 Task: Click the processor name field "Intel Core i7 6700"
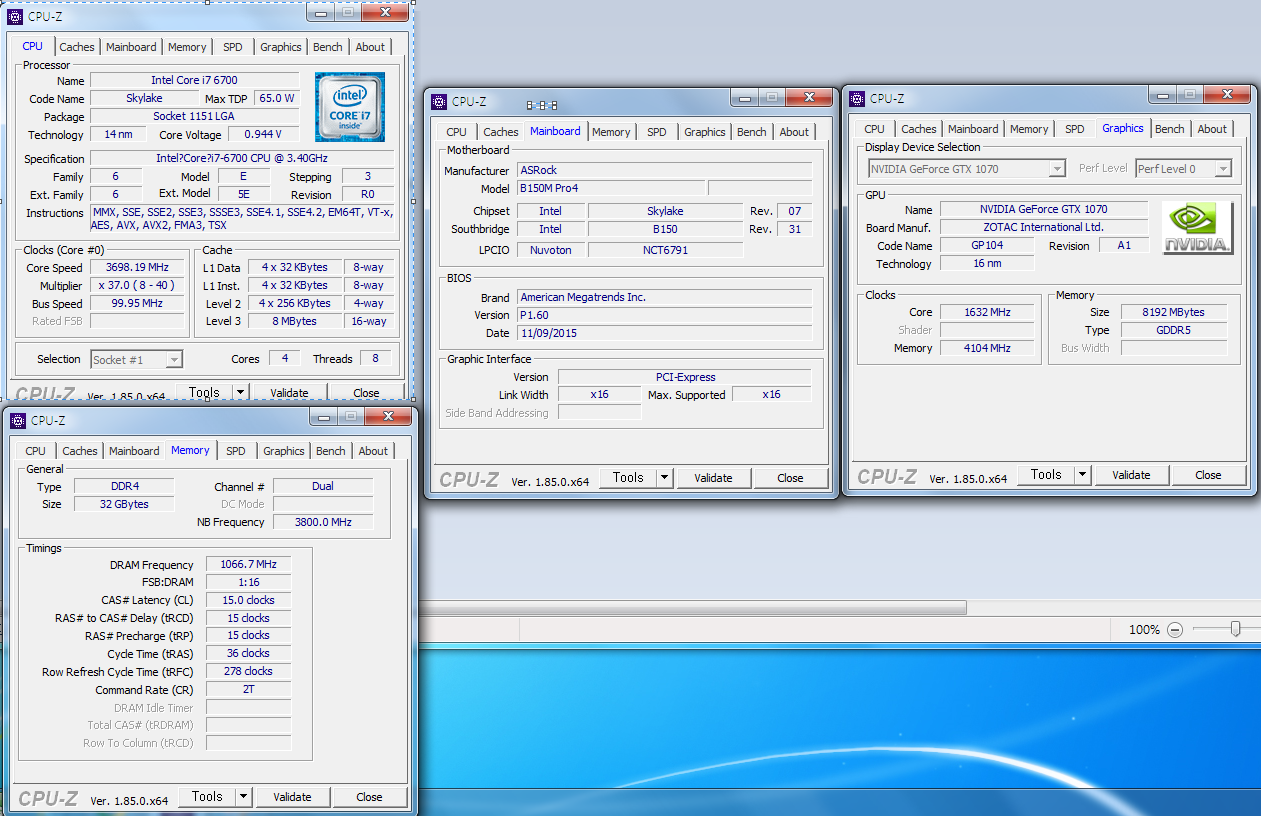(x=195, y=80)
